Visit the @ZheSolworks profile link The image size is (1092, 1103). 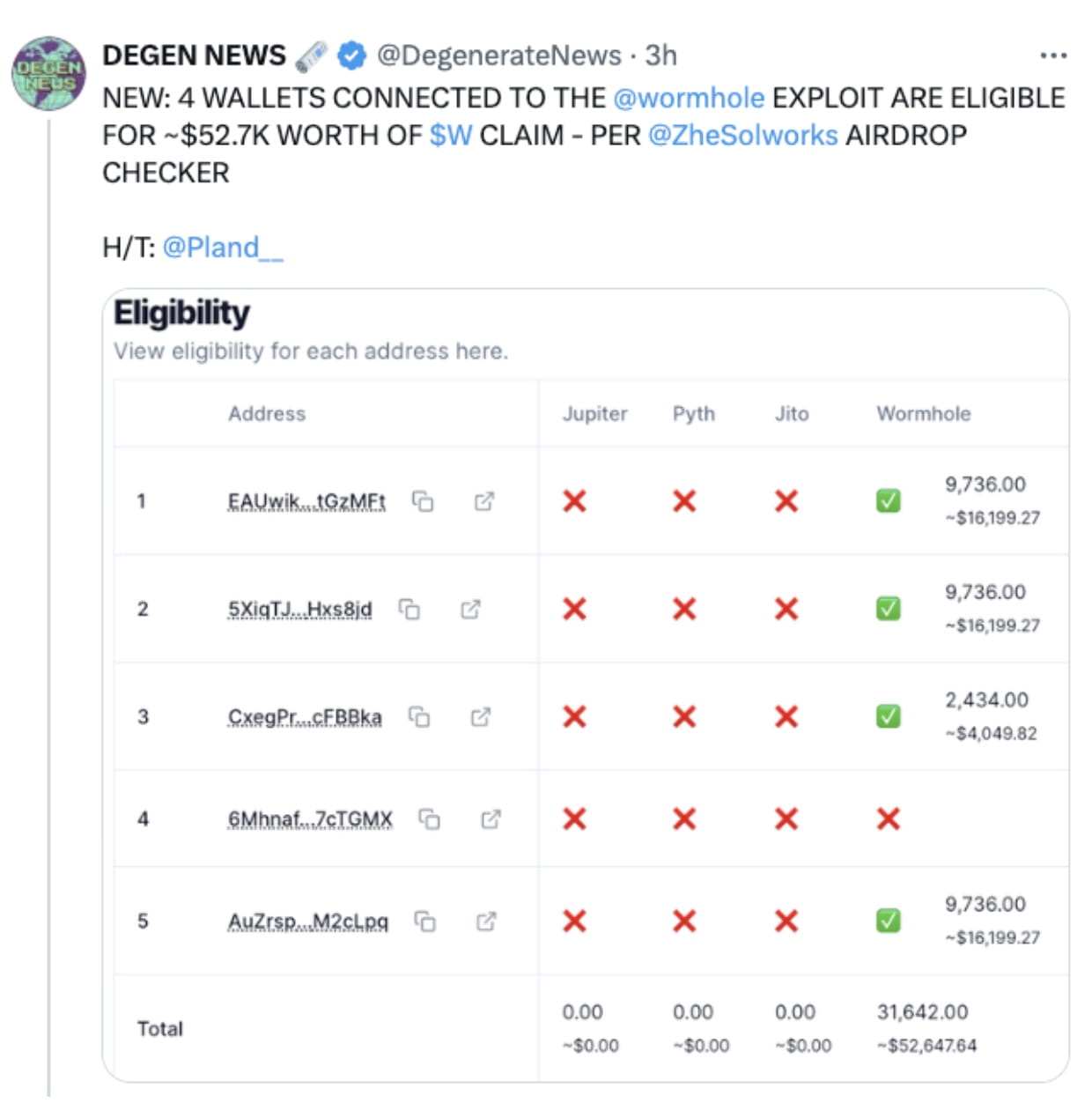coord(743,134)
